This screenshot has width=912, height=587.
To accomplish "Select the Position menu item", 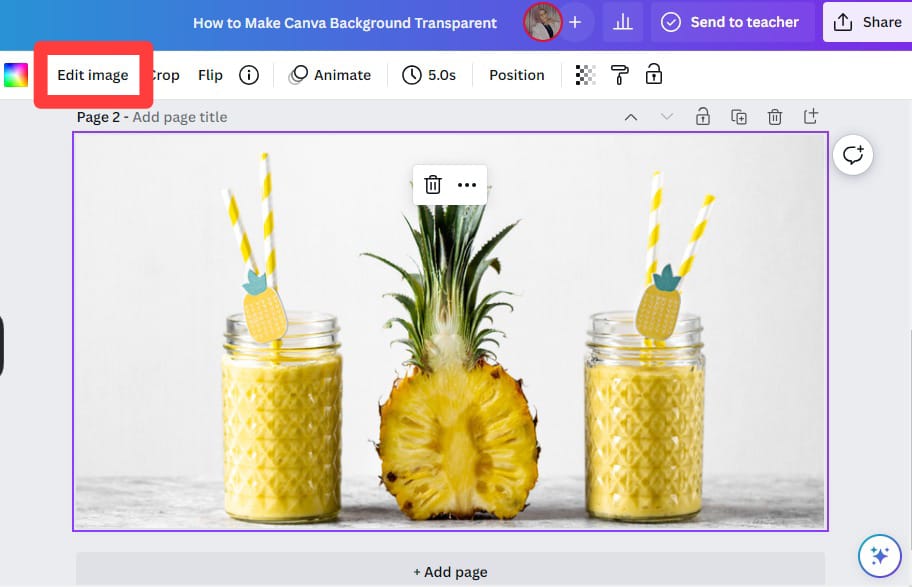I will tap(516, 74).
